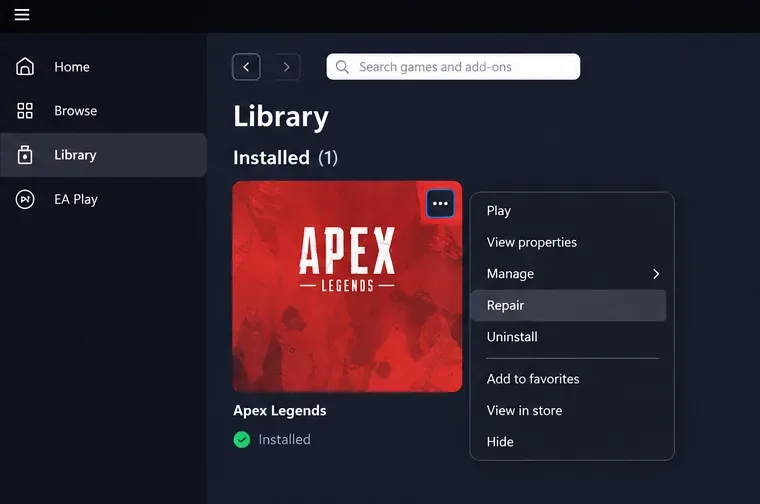The image size is (760, 504).
Task: Click the Browse grid icon
Action: (25, 110)
